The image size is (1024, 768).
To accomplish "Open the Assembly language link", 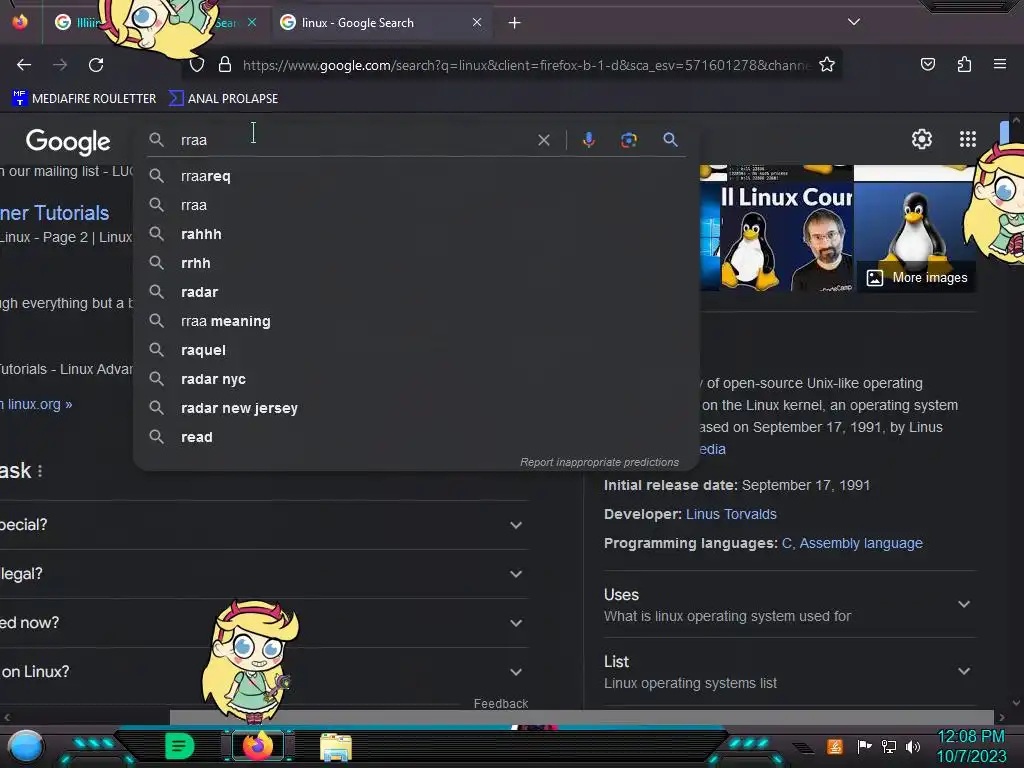I will (x=861, y=543).
